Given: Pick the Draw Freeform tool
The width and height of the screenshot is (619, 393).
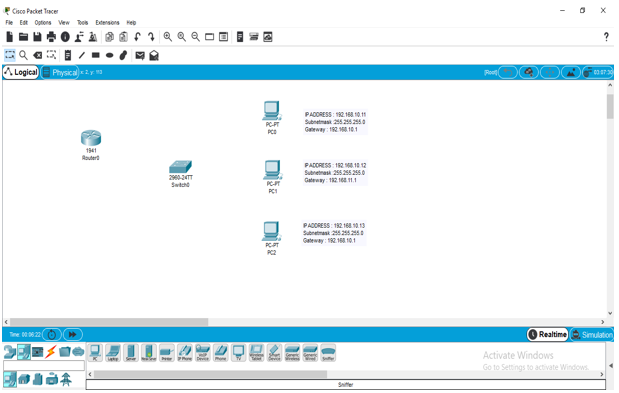Looking at the screenshot, I should point(124,55).
